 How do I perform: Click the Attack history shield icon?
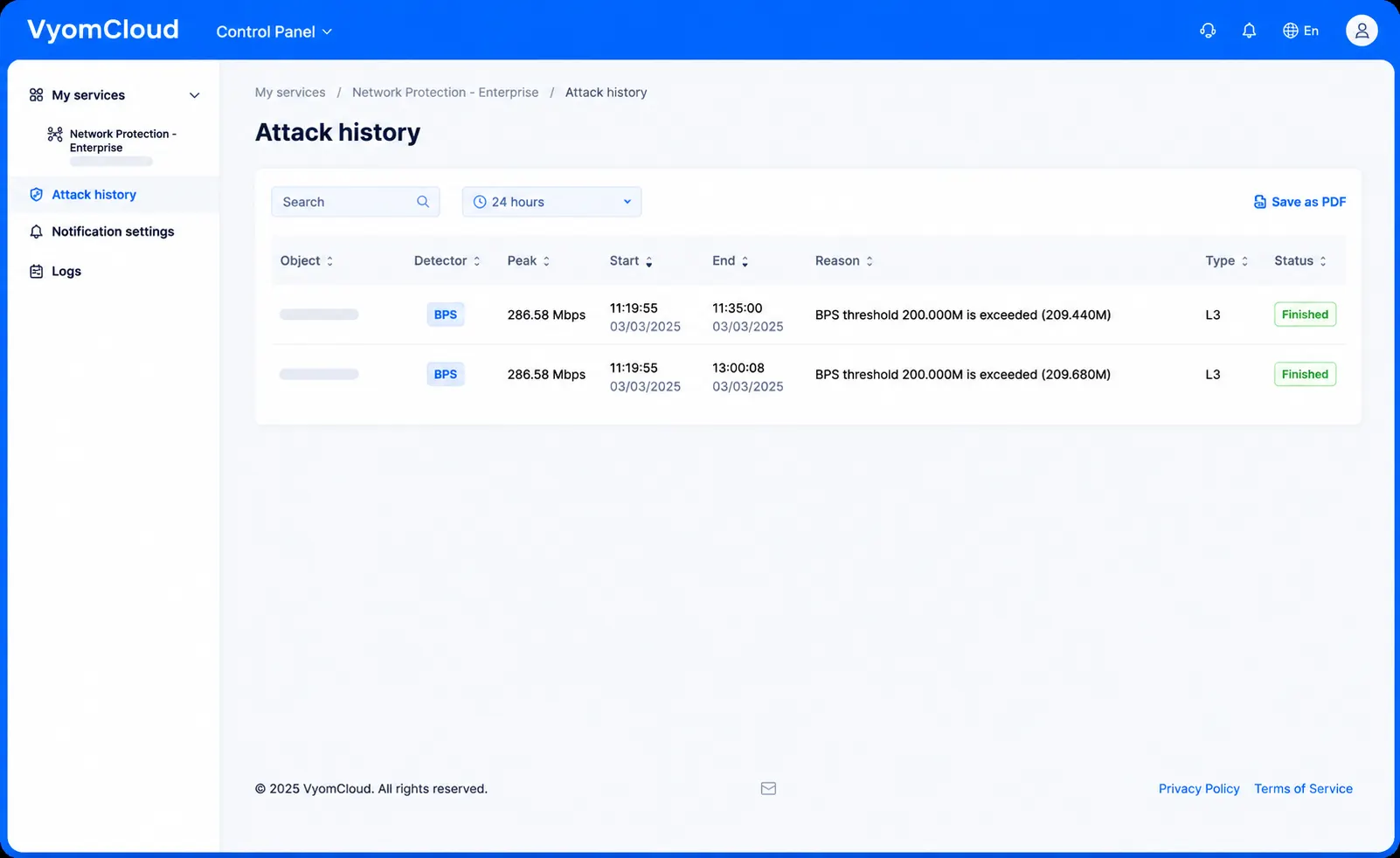pyautogui.click(x=36, y=195)
